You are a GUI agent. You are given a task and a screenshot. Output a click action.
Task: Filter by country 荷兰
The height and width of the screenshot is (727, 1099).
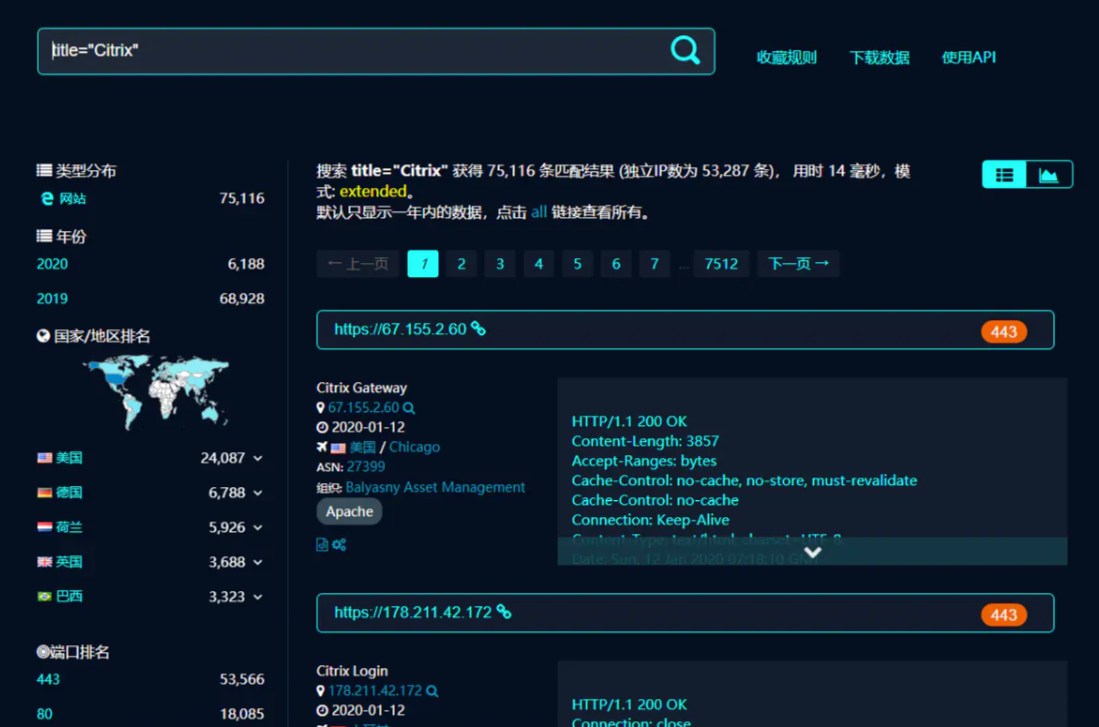click(69, 527)
